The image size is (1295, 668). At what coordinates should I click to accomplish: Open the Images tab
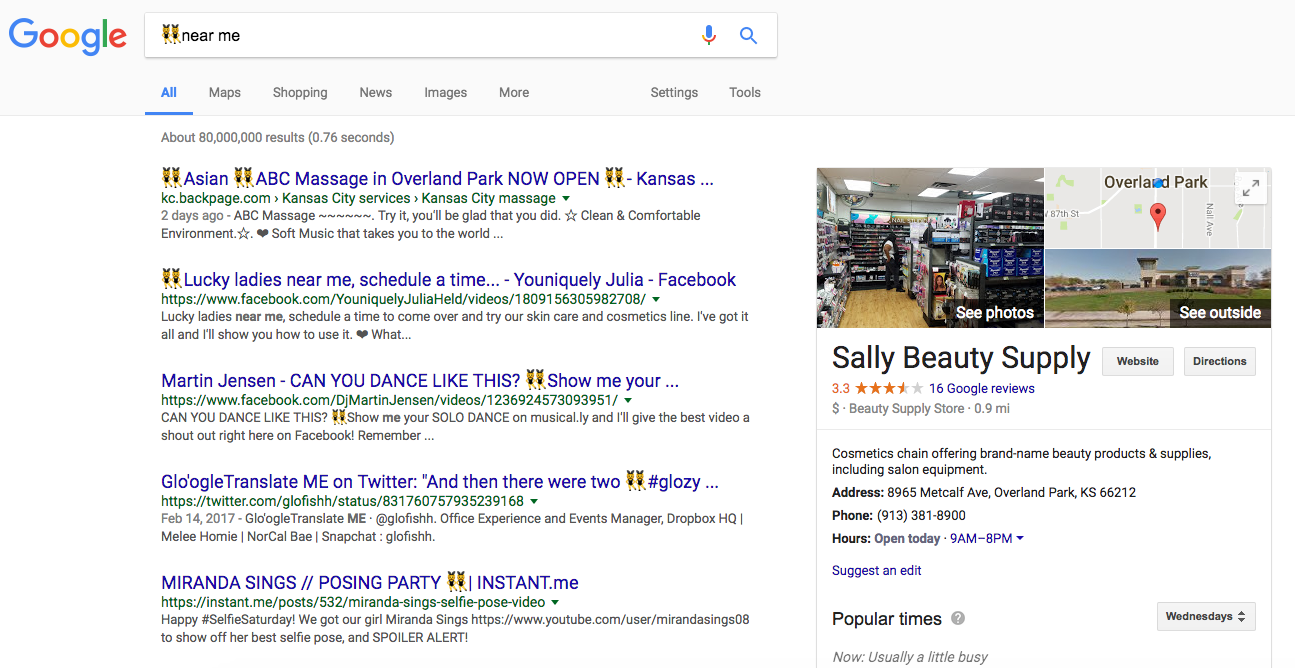(446, 92)
